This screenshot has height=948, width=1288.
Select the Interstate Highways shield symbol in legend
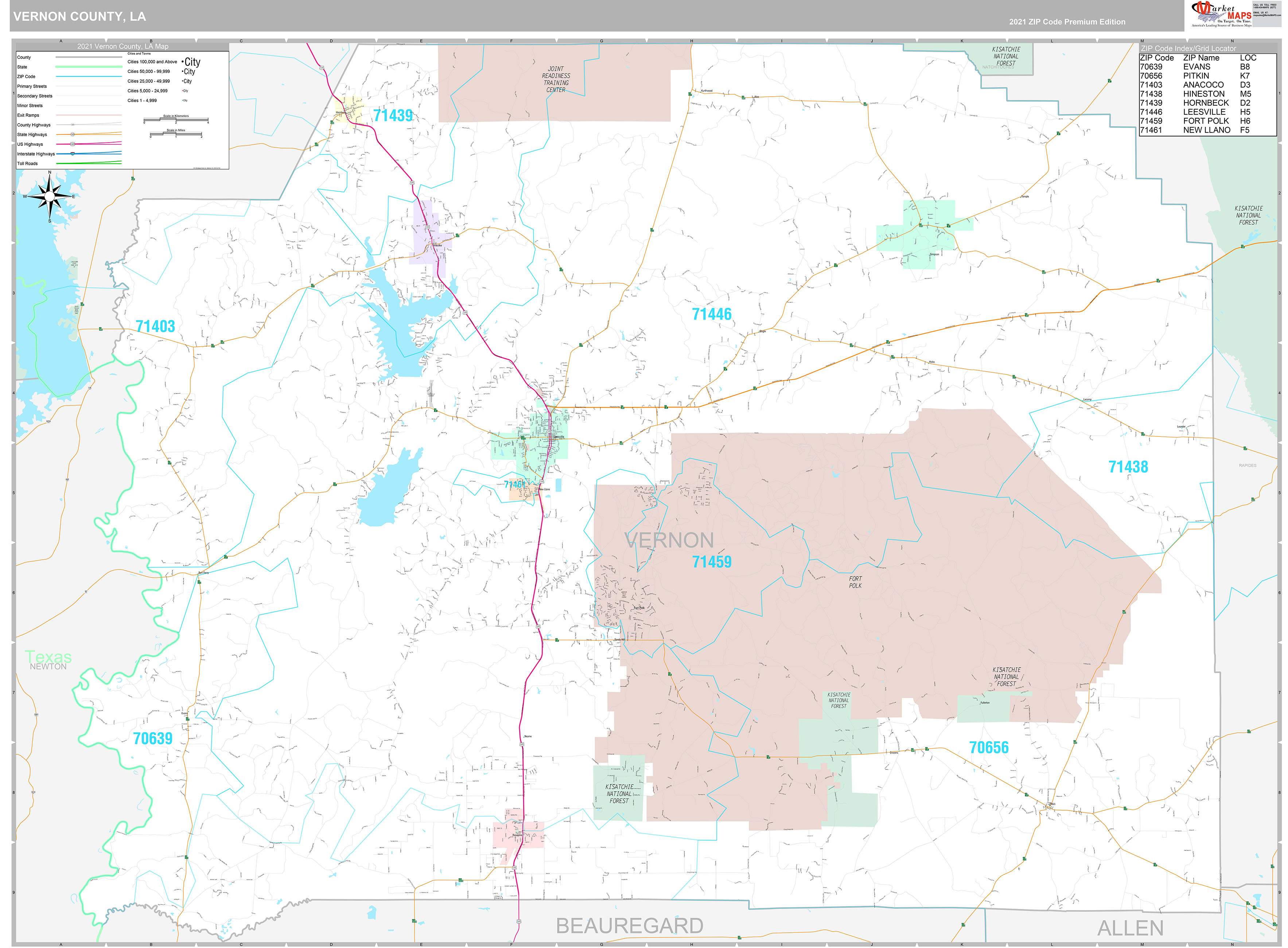coord(72,154)
